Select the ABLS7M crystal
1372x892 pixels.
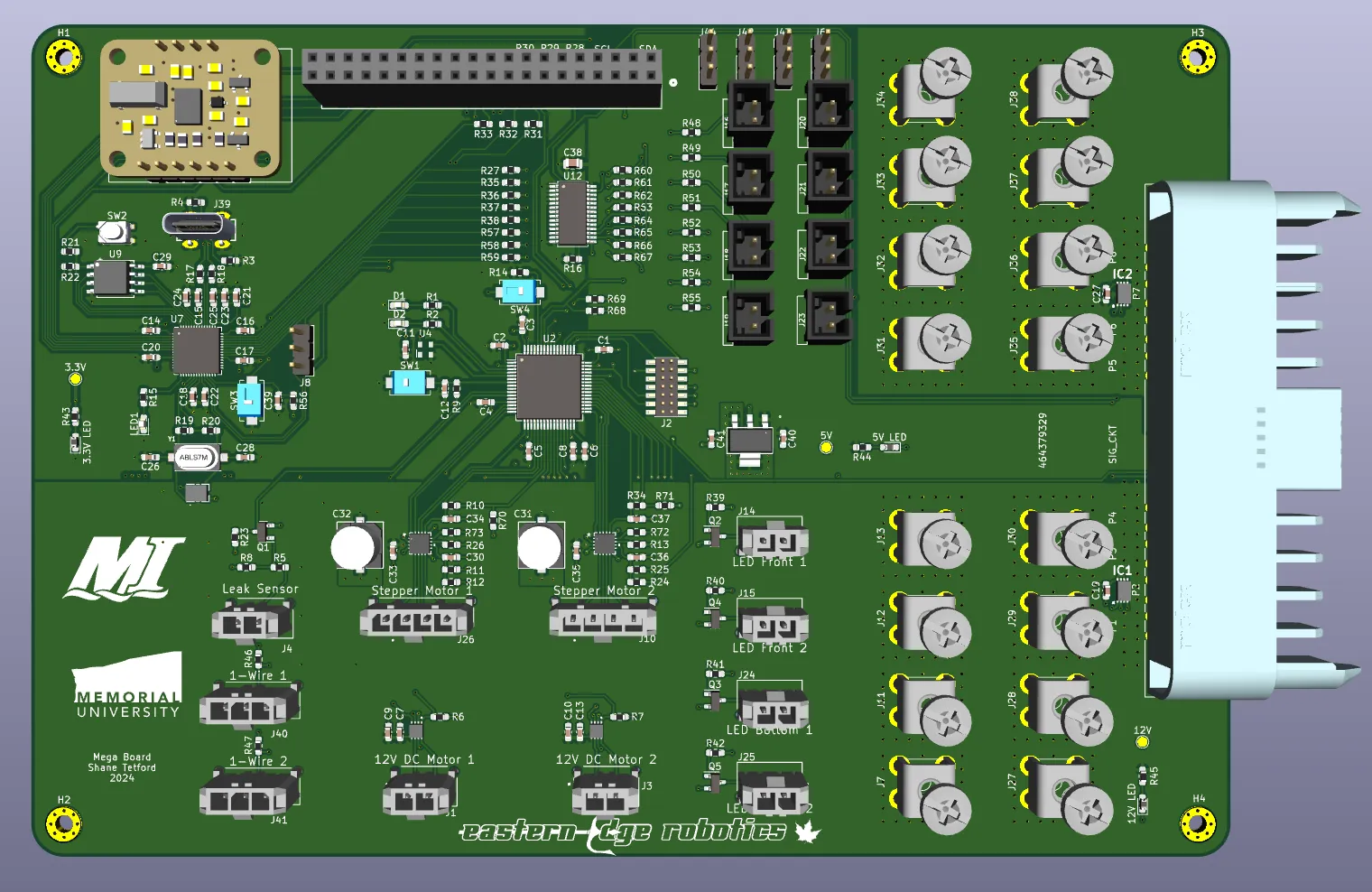(196, 458)
